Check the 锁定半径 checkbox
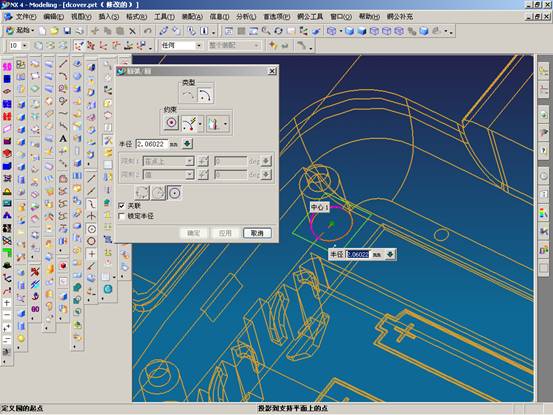 tap(122, 216)
